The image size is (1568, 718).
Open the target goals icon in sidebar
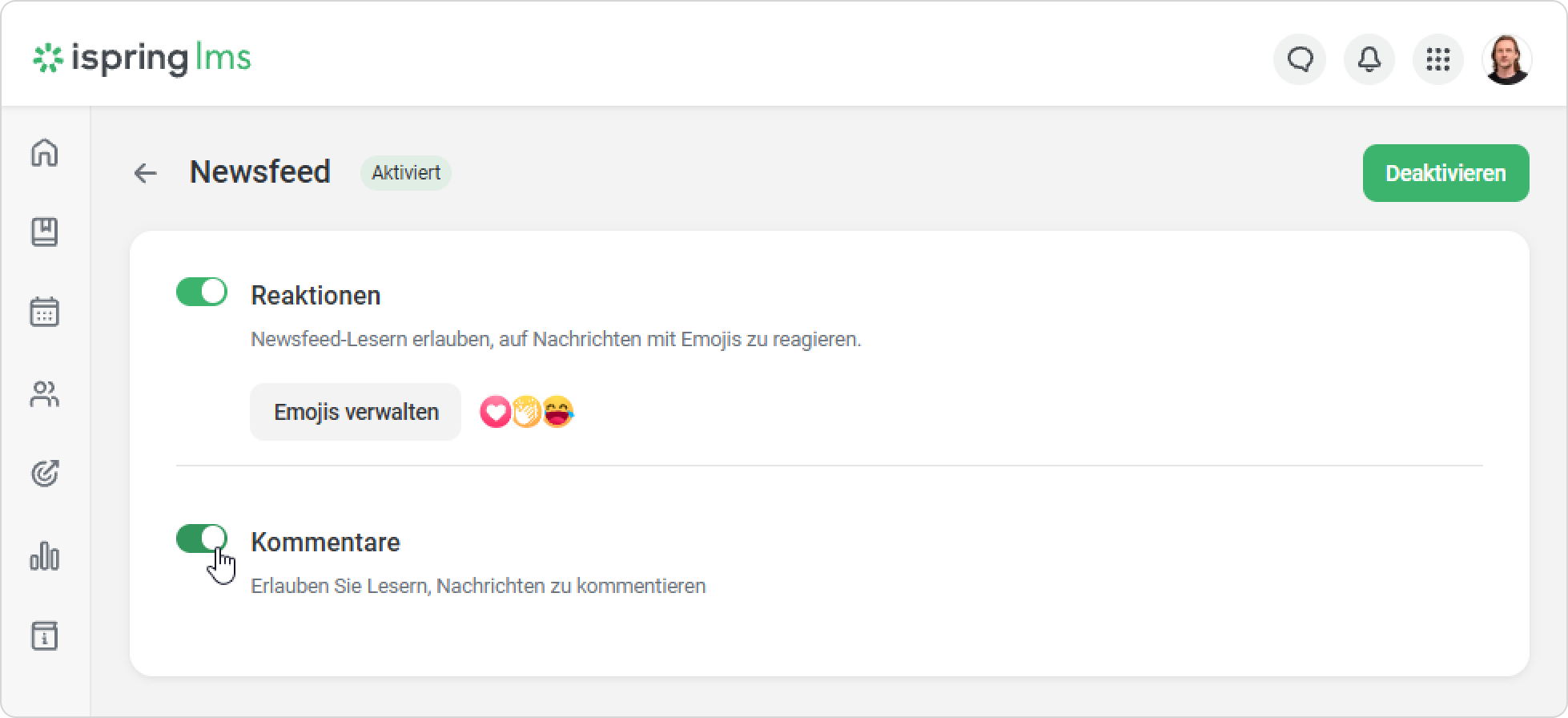click(45, 474)
